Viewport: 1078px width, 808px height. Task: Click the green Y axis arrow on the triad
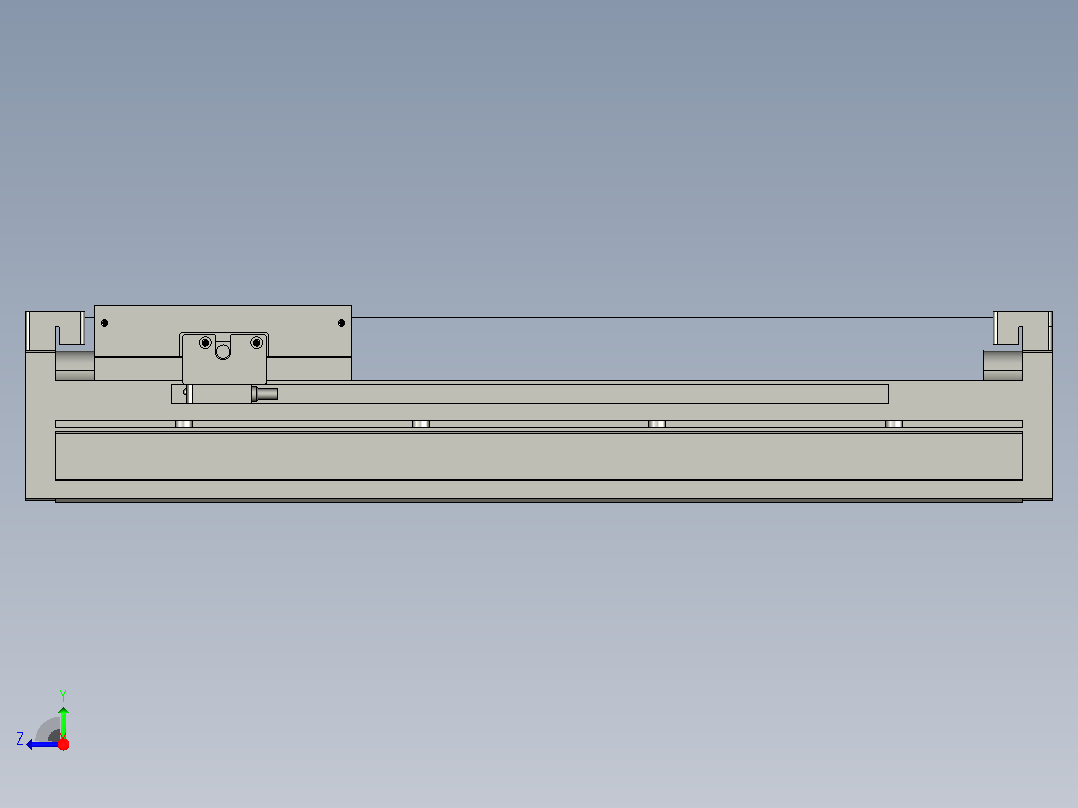point(63,722)
